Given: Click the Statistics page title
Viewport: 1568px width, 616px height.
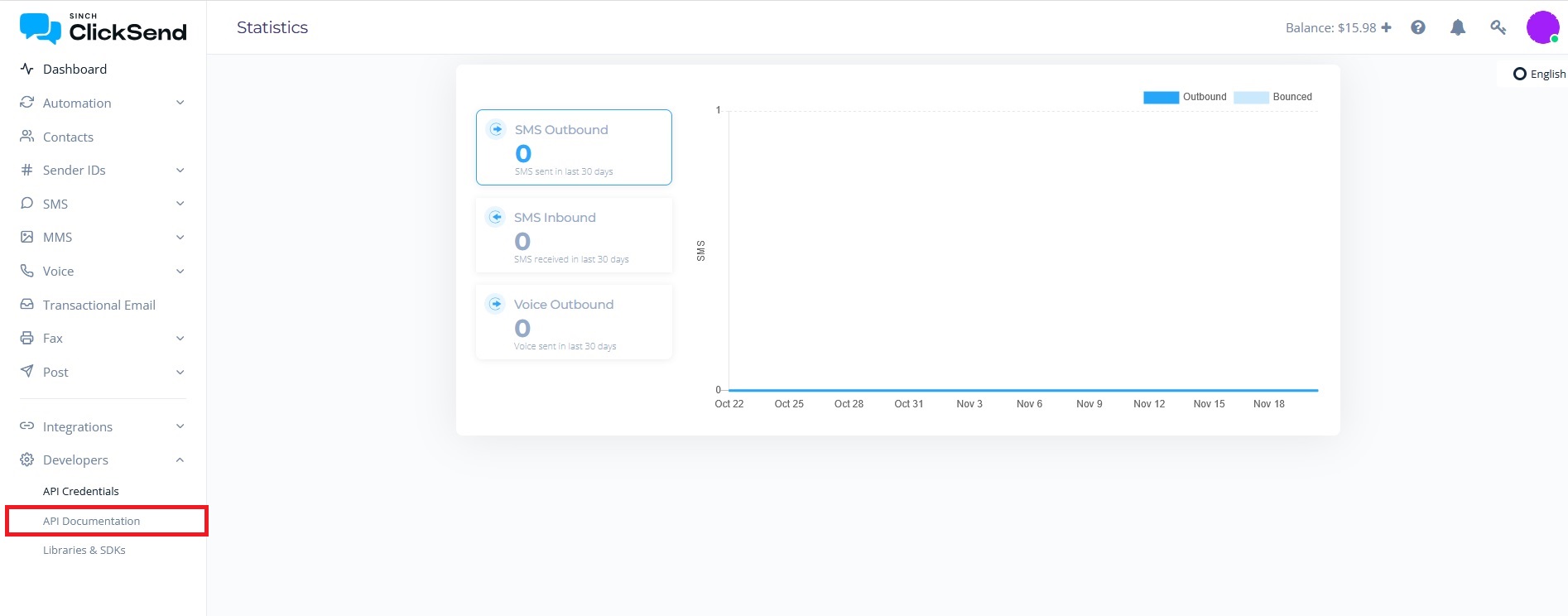Looking at the screenshot, I should pos(272,27).
